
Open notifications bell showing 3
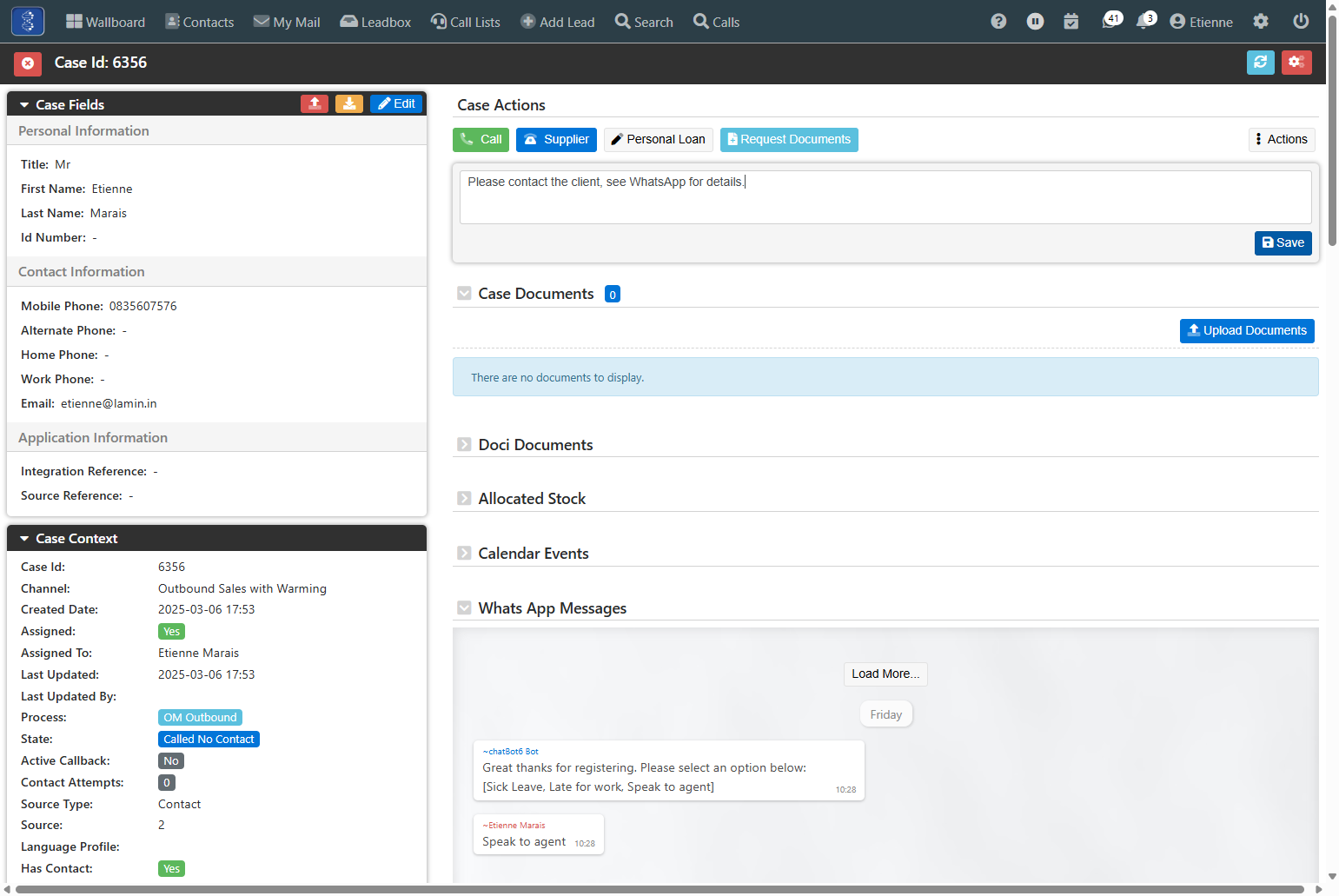tap(1146, 20)
